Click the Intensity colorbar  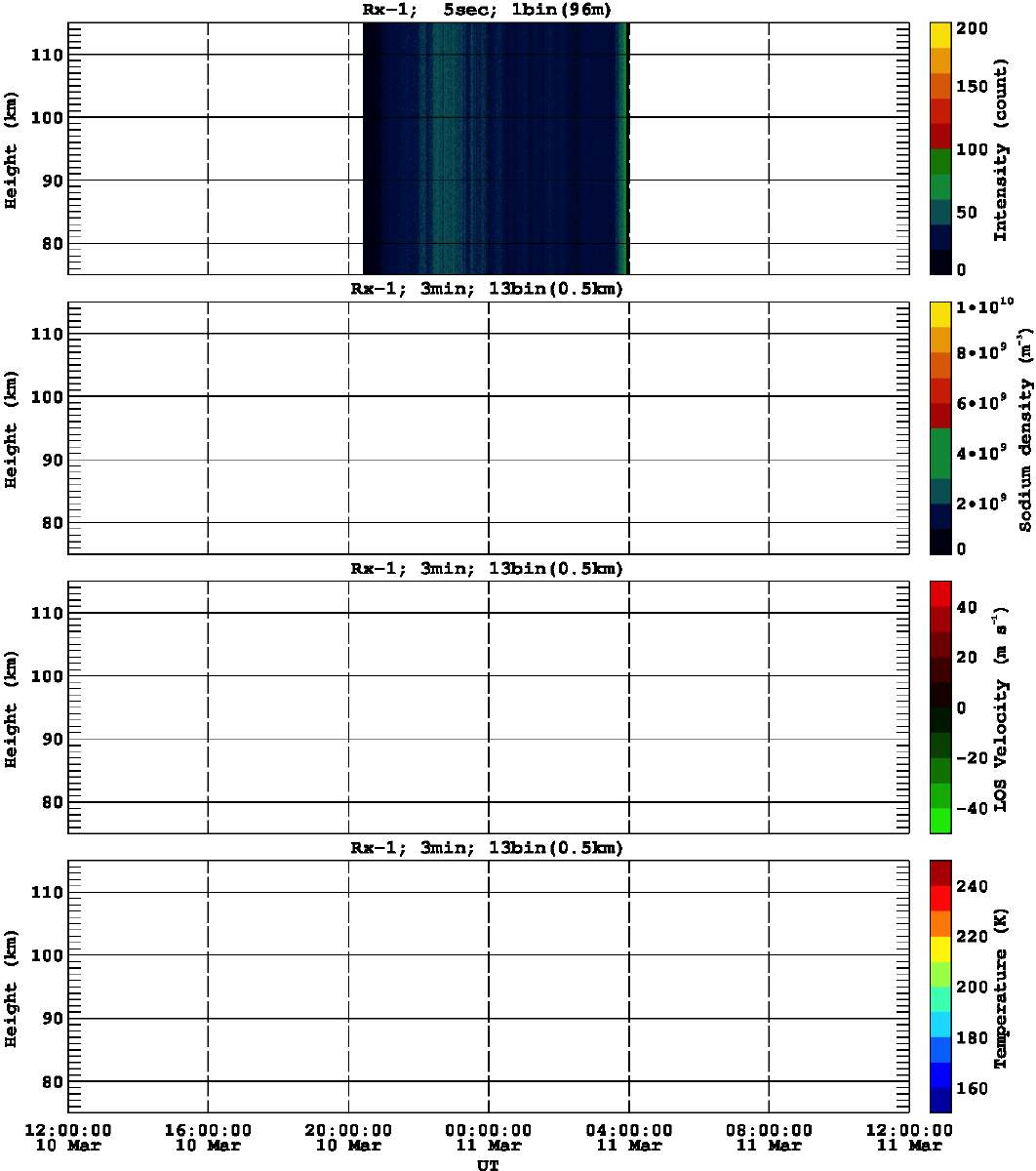(940, 147)
